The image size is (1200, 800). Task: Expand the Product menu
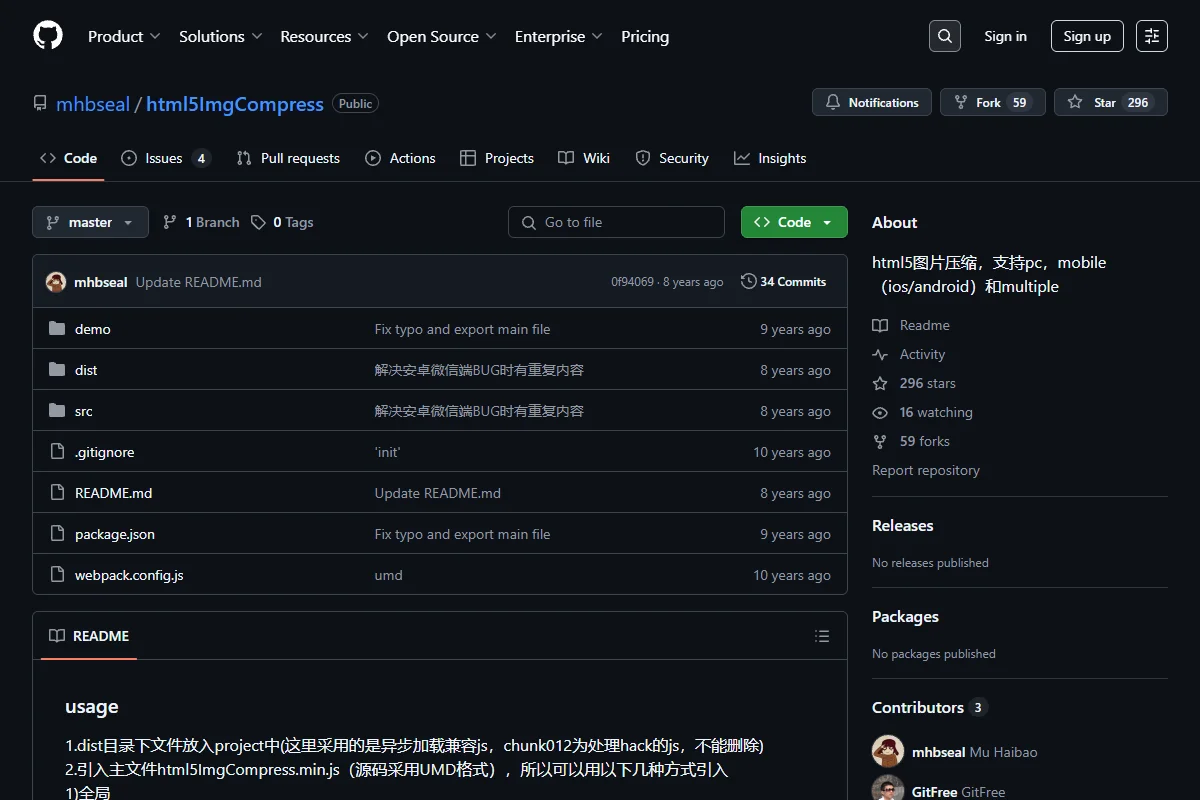click(x=124, y=36)
